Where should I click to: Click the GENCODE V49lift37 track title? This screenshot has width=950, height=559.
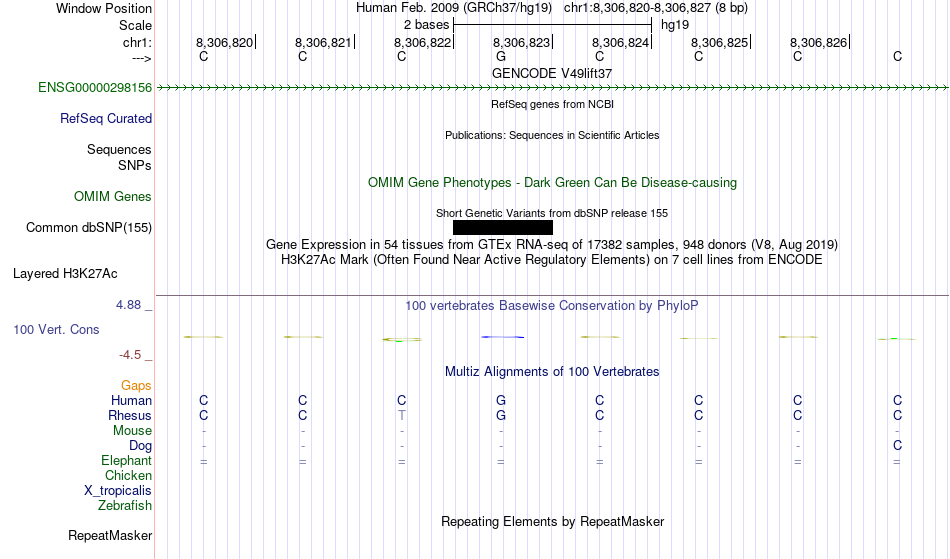point(552,73)
